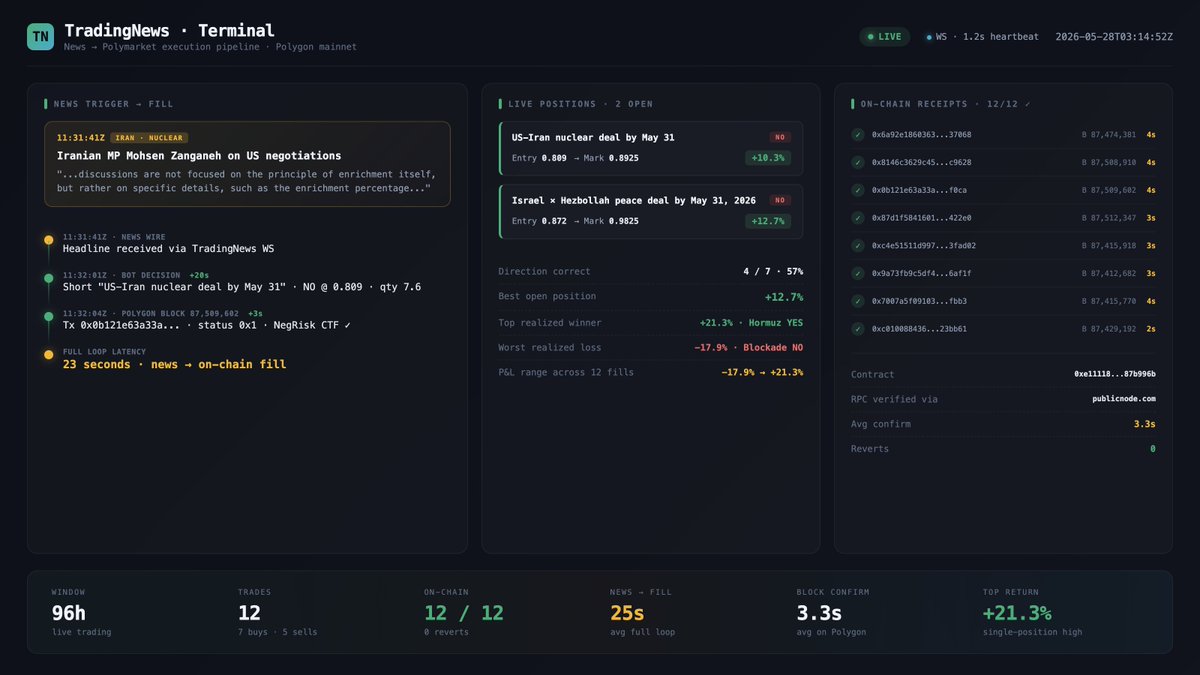Click transaction hash 0x6a92e1860363...37068

tap(921, 134)
